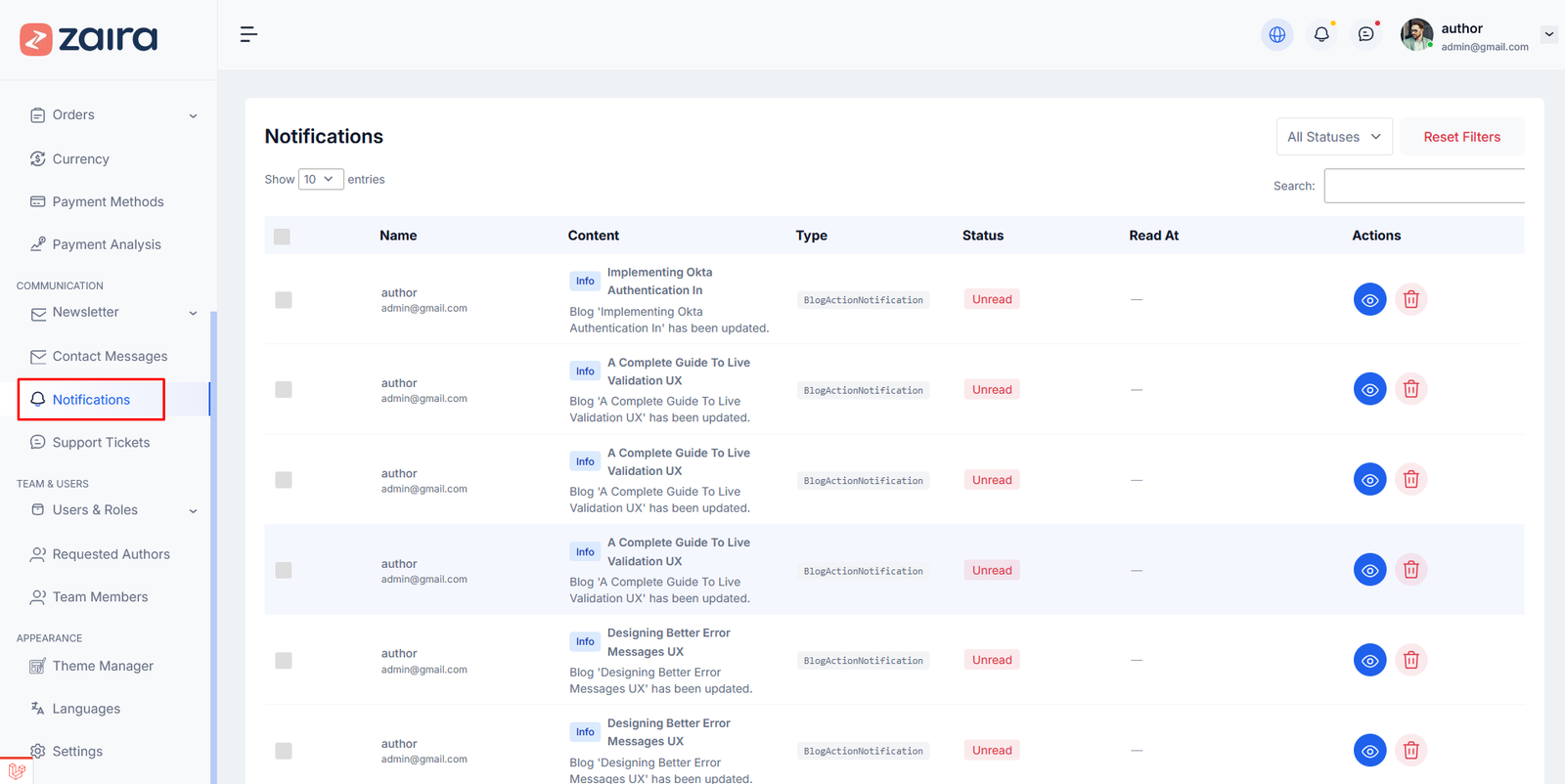Viewport: 1565px width, 784px height.
Task: Check the first notification row checkbox
Action: [284, 300]
